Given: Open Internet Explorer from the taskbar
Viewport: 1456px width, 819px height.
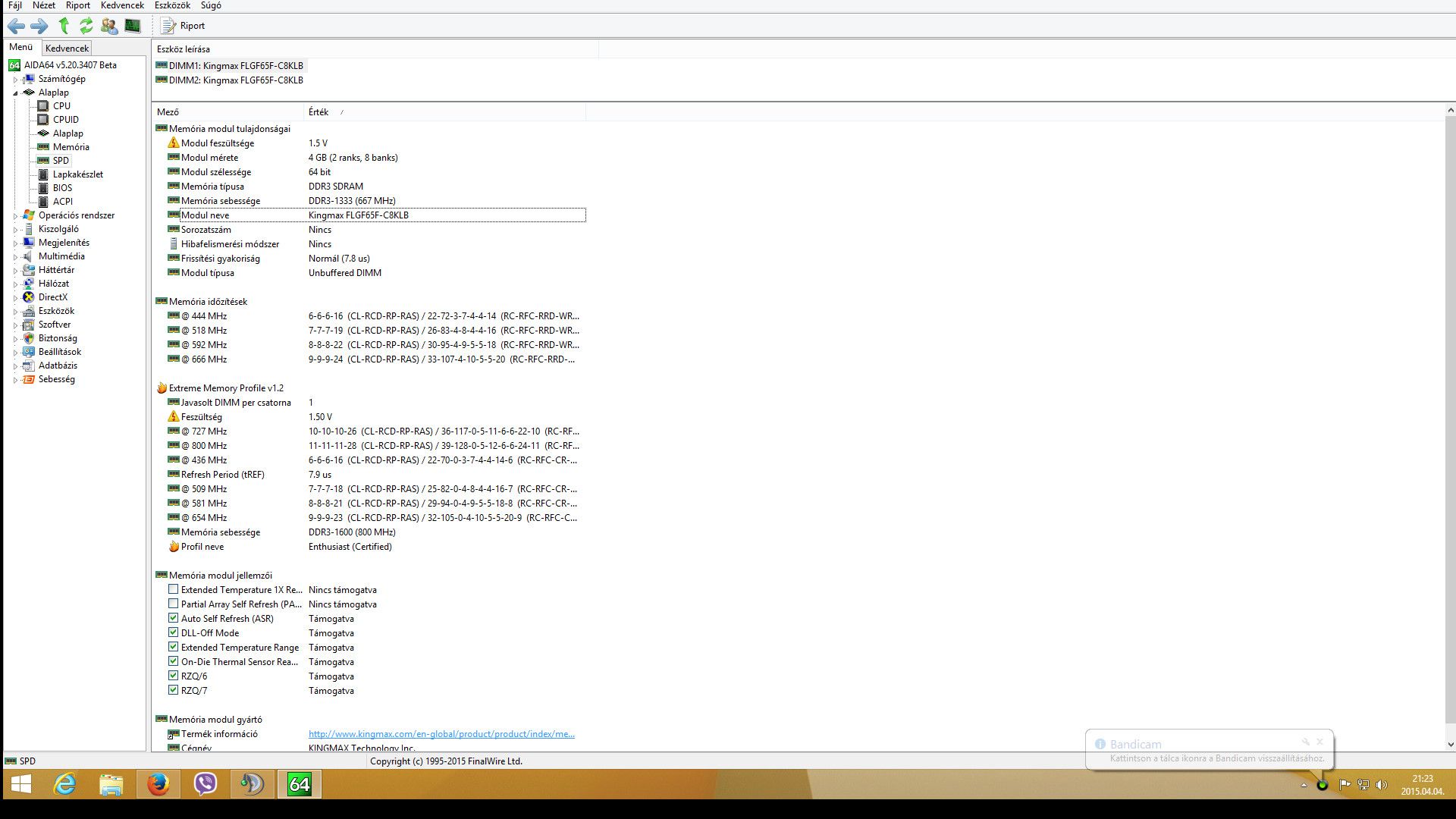Looking at the screenshot, I should [x=65, y=784].
